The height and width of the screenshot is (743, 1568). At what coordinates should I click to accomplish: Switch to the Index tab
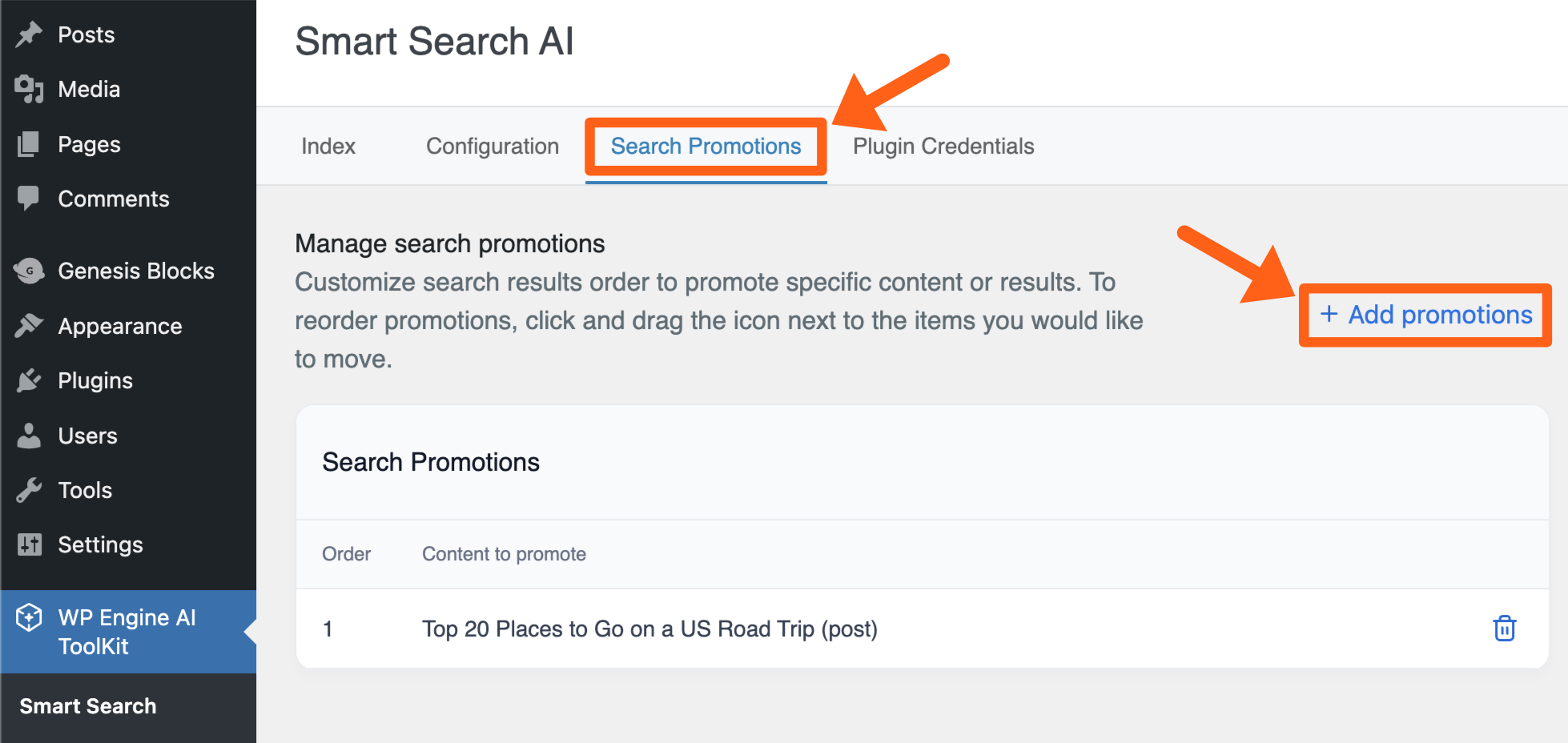click(328, 147)
